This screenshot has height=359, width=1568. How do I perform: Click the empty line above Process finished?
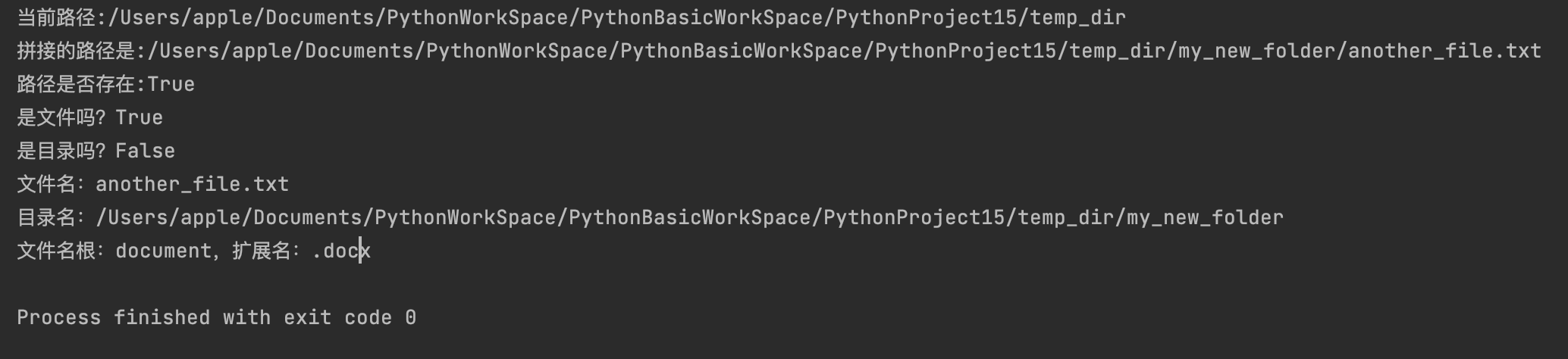pyautogui.click(x=784, y=284)
